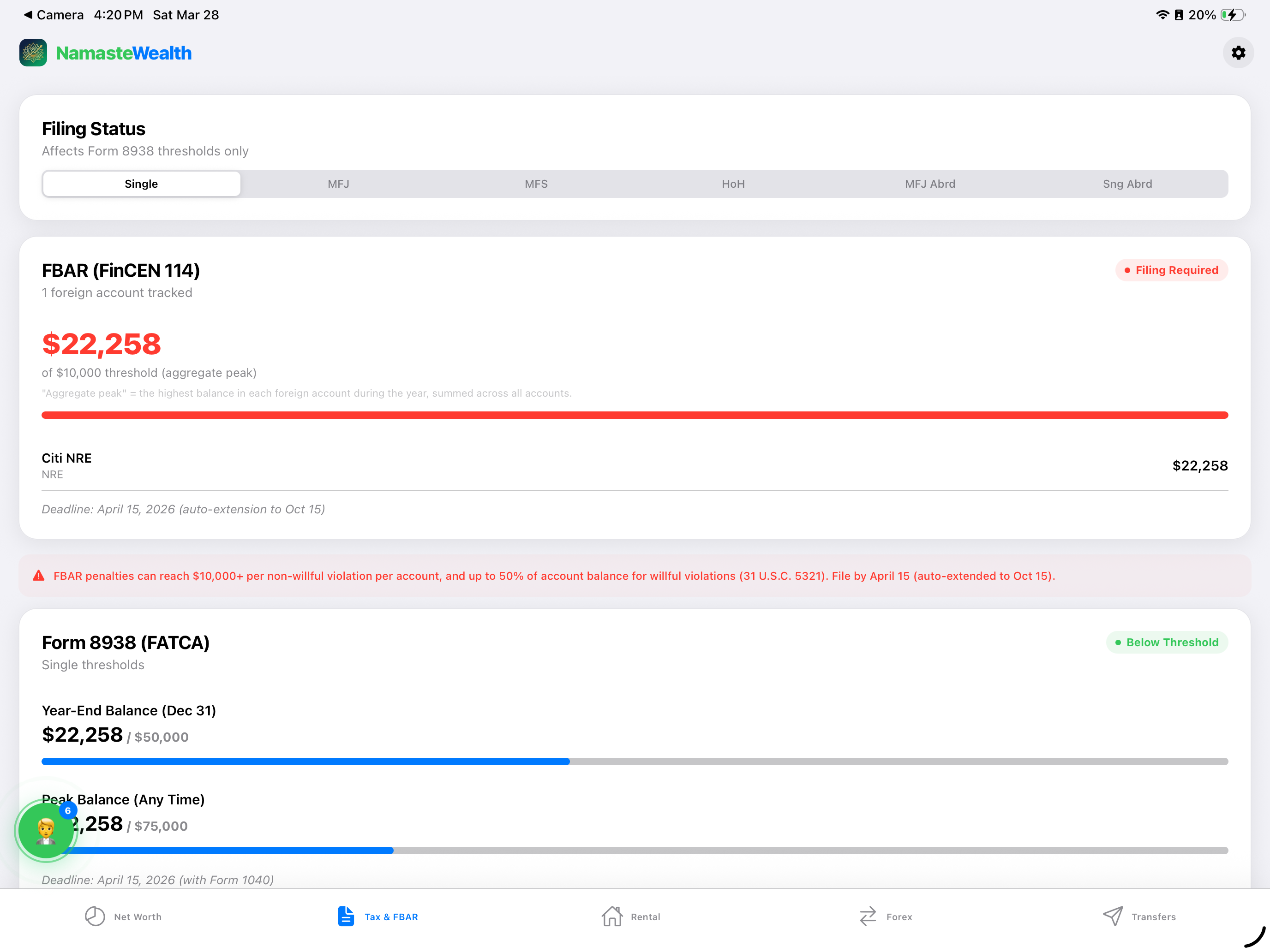Tap the Rental house icon
1270x952 pixels.
click(612, 916)
